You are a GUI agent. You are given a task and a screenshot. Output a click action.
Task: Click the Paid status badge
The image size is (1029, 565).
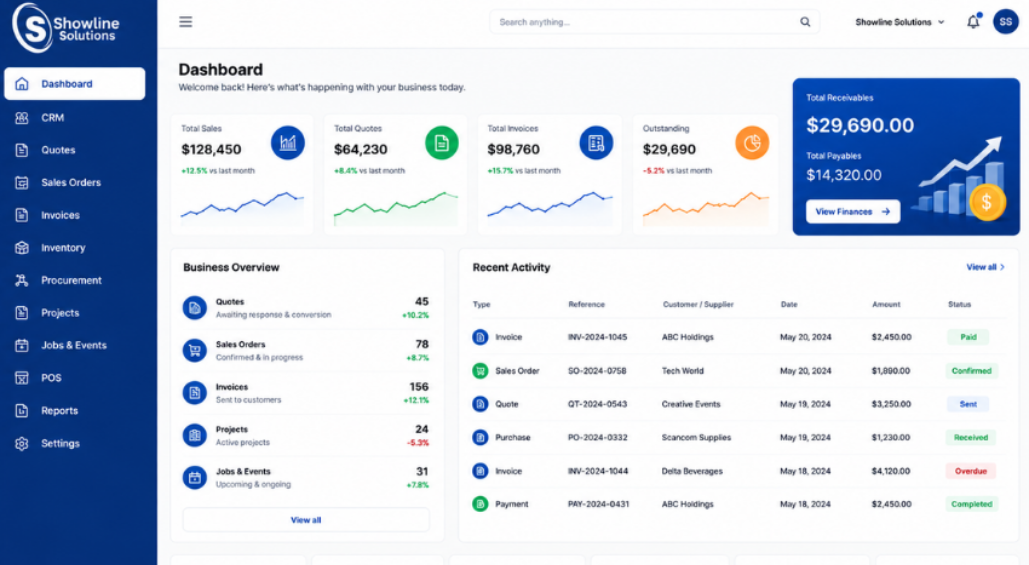(x=968, y=337)
